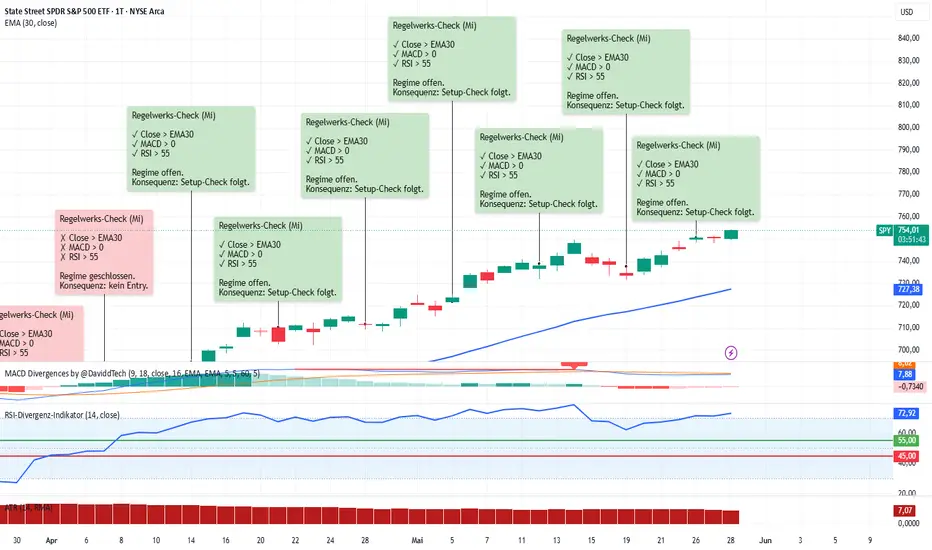Click the '19' date on the time axis
This screenshot has width=932, height=550.
[x=626, y=540]
